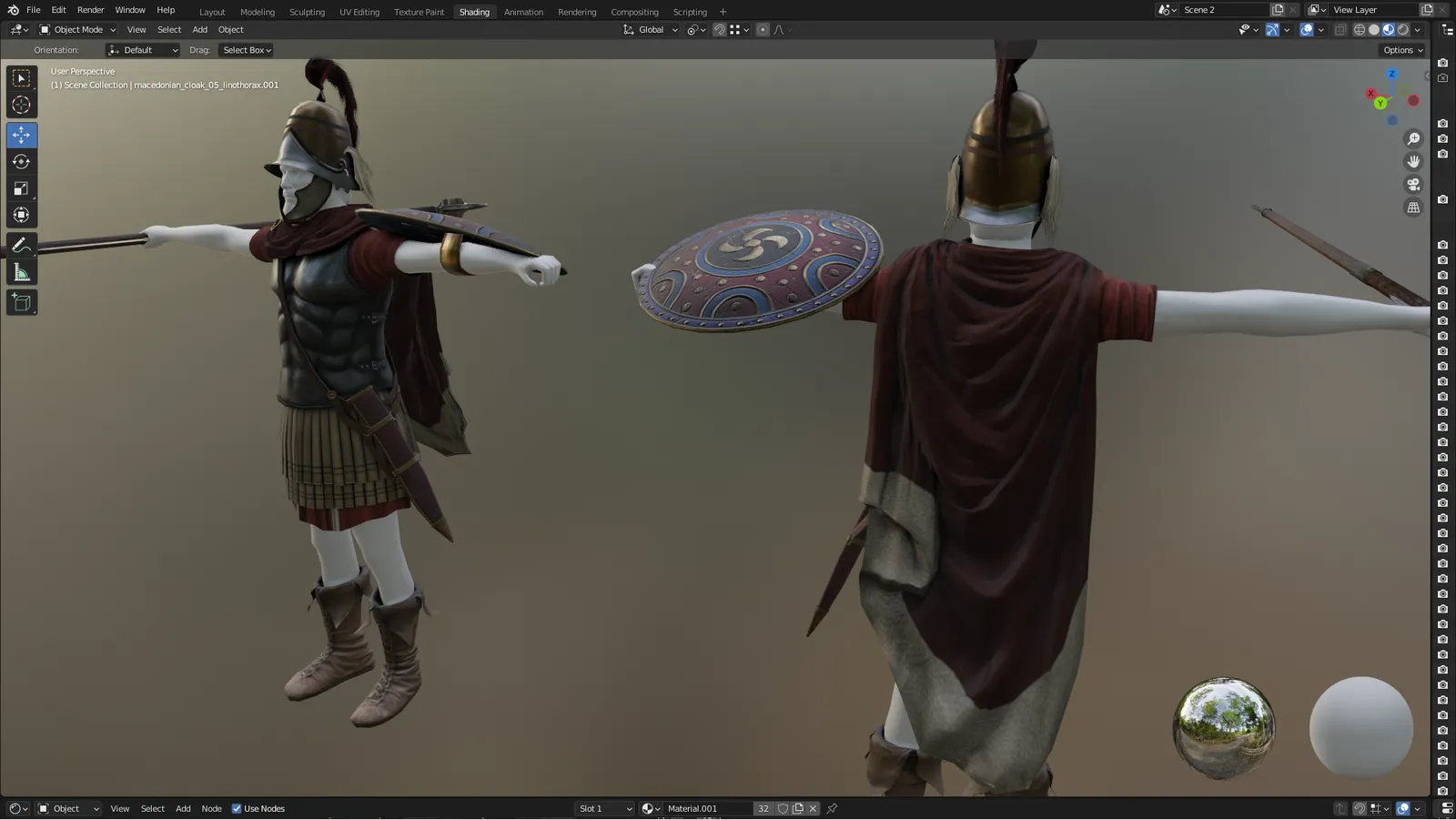Click the Material.001 name field
The width and height of the screenshot is (1456, 820).
pos(708,808)
